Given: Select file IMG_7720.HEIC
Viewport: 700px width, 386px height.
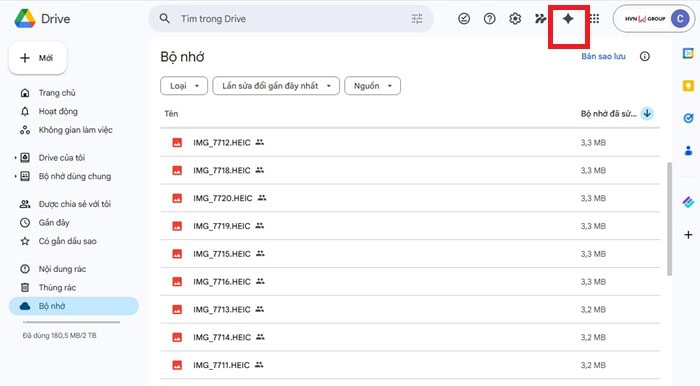Looking at the screenshot, I should pyautogui.click(x=410, y=198).
